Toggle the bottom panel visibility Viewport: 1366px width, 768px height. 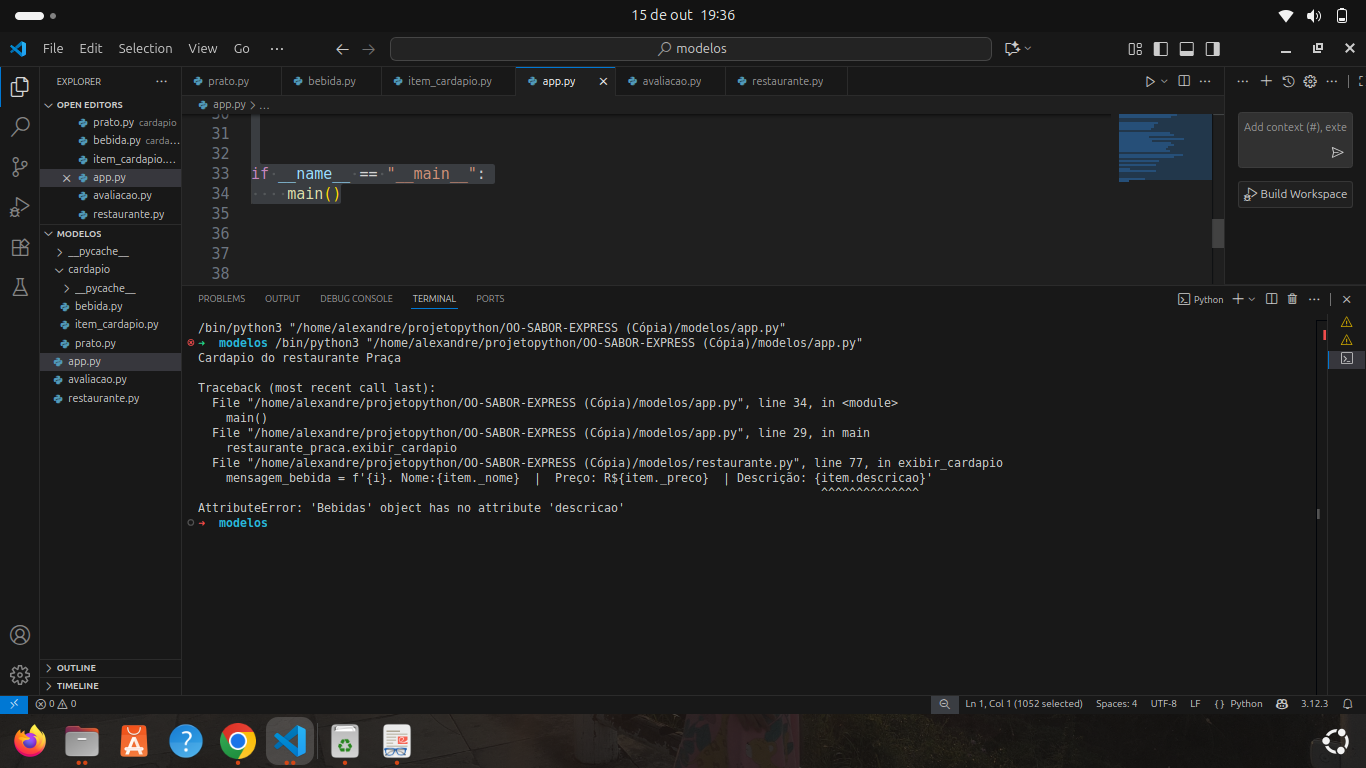pyautogui.click(x=1186, y=48)
